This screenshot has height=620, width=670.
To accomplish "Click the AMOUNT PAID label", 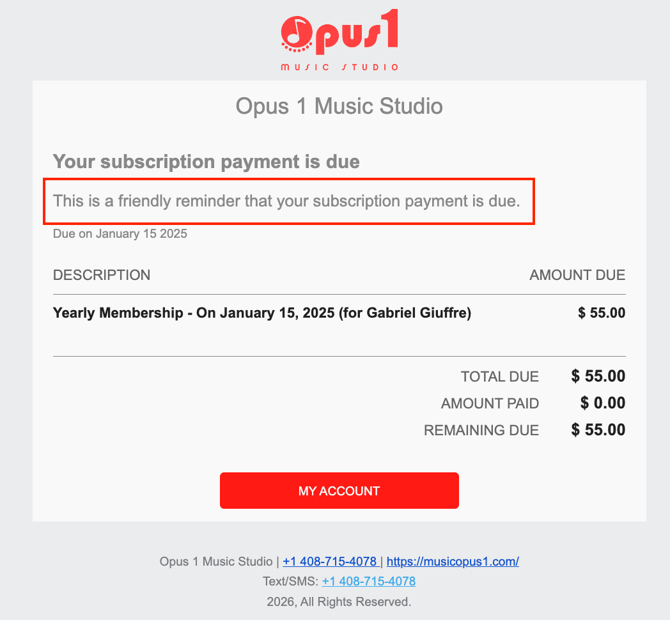I will click(x=490, y=404).
